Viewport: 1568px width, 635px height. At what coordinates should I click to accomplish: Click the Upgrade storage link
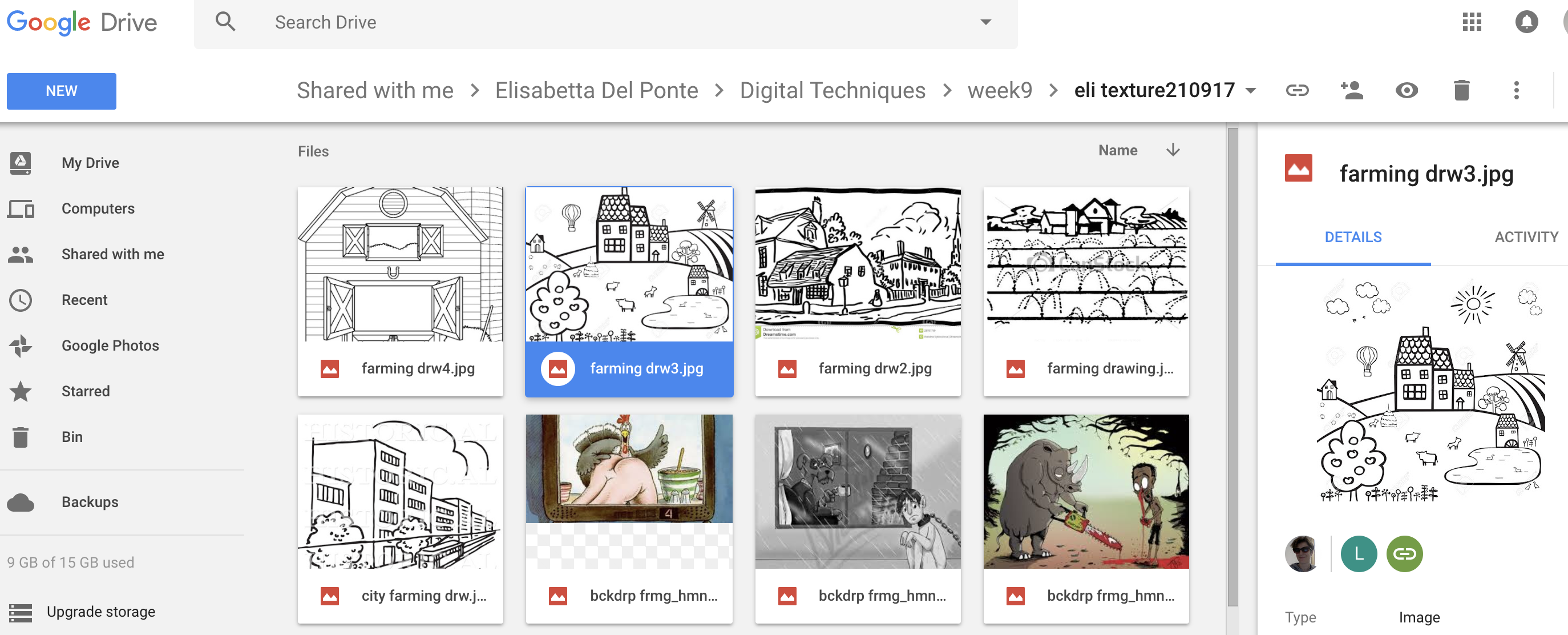tap(100, 611)
